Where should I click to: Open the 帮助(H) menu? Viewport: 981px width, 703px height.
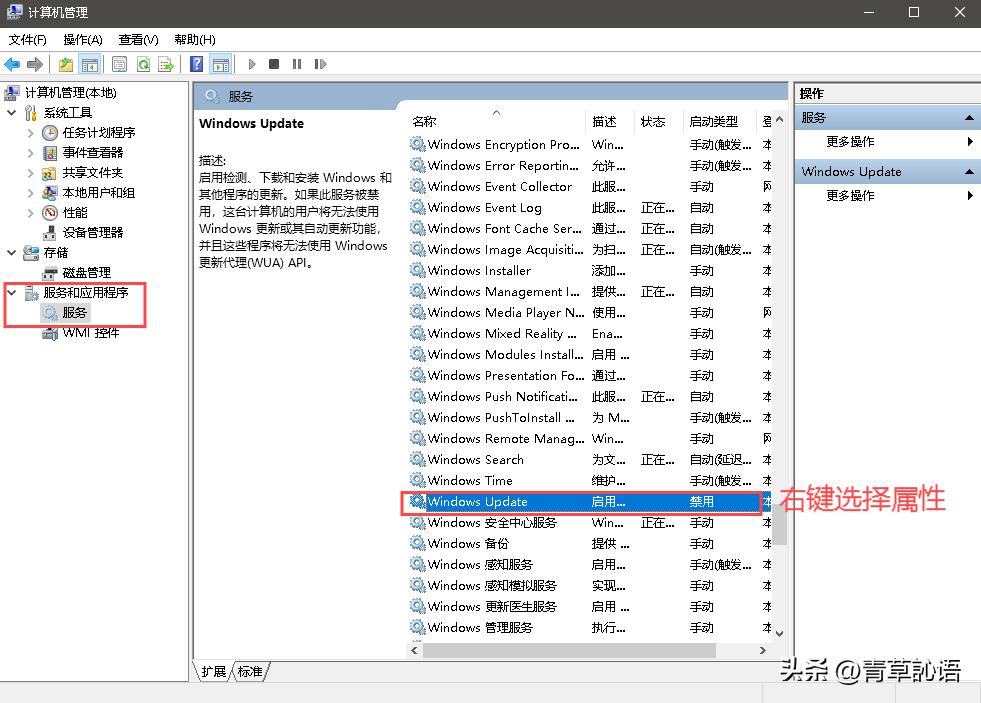click(x=195, y=40)
